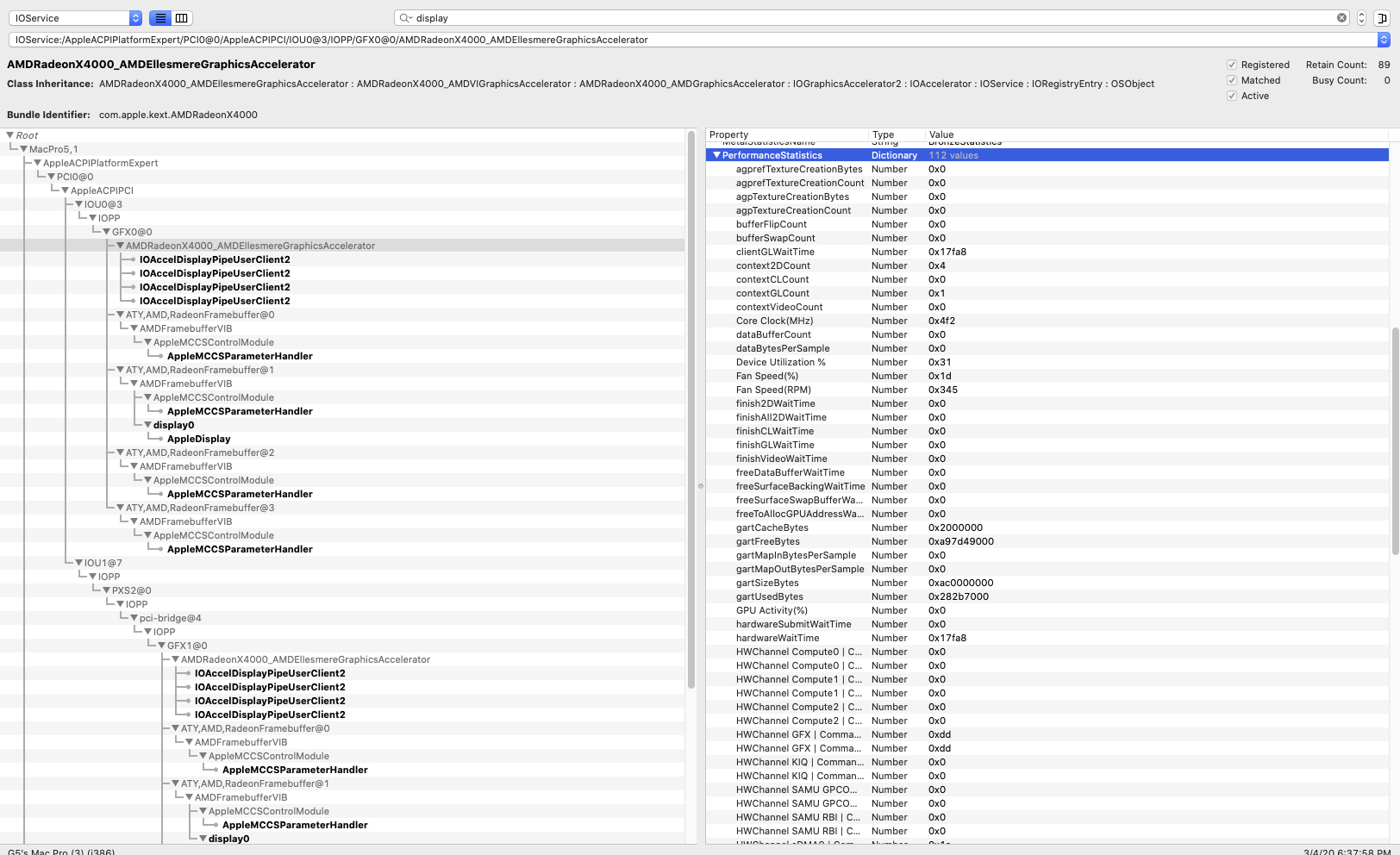Collapse the PerformanceStatistics dictionary triangle
This screenshot has height=855, width=1400.
[716, 155]
